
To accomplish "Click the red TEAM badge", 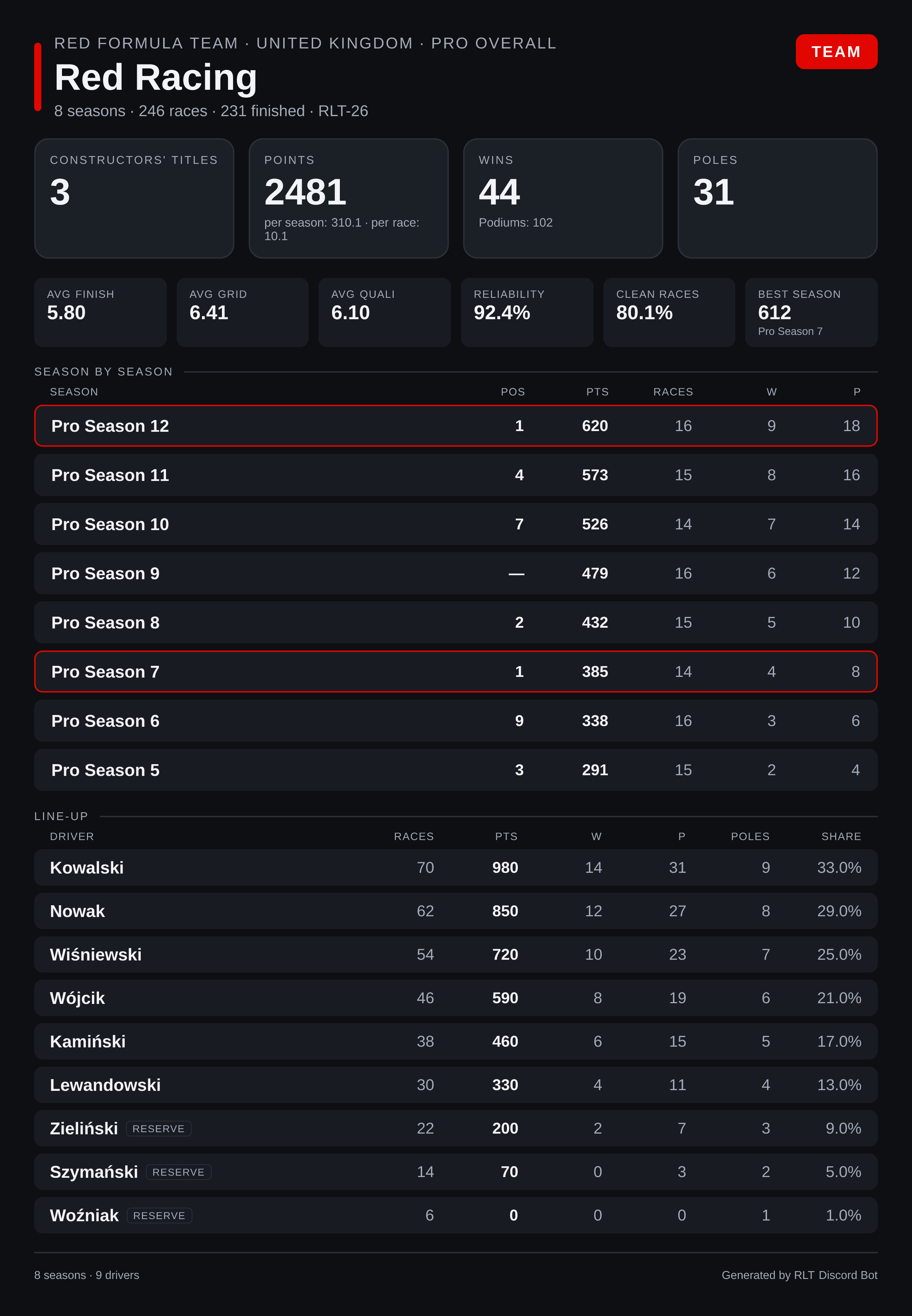I will [x=836, y=51].
